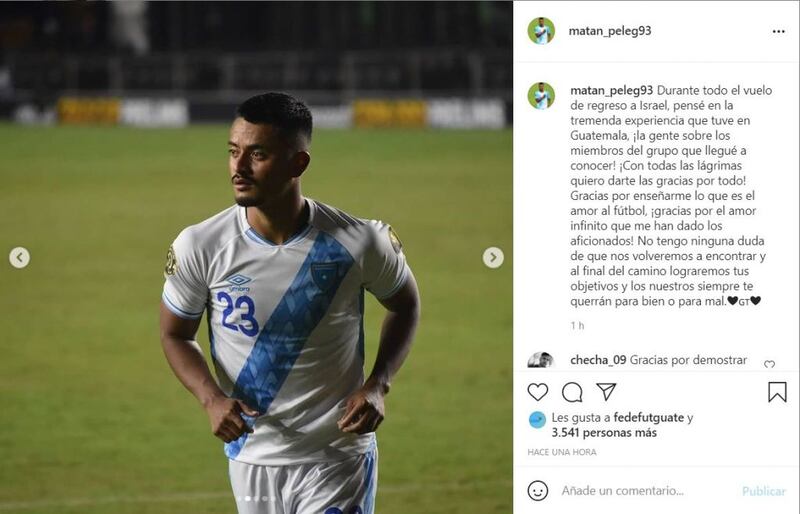The height and width of the screenshot is (514, 800).
Task: Select carousel pagination dots under photo
Action: (256, 499)
